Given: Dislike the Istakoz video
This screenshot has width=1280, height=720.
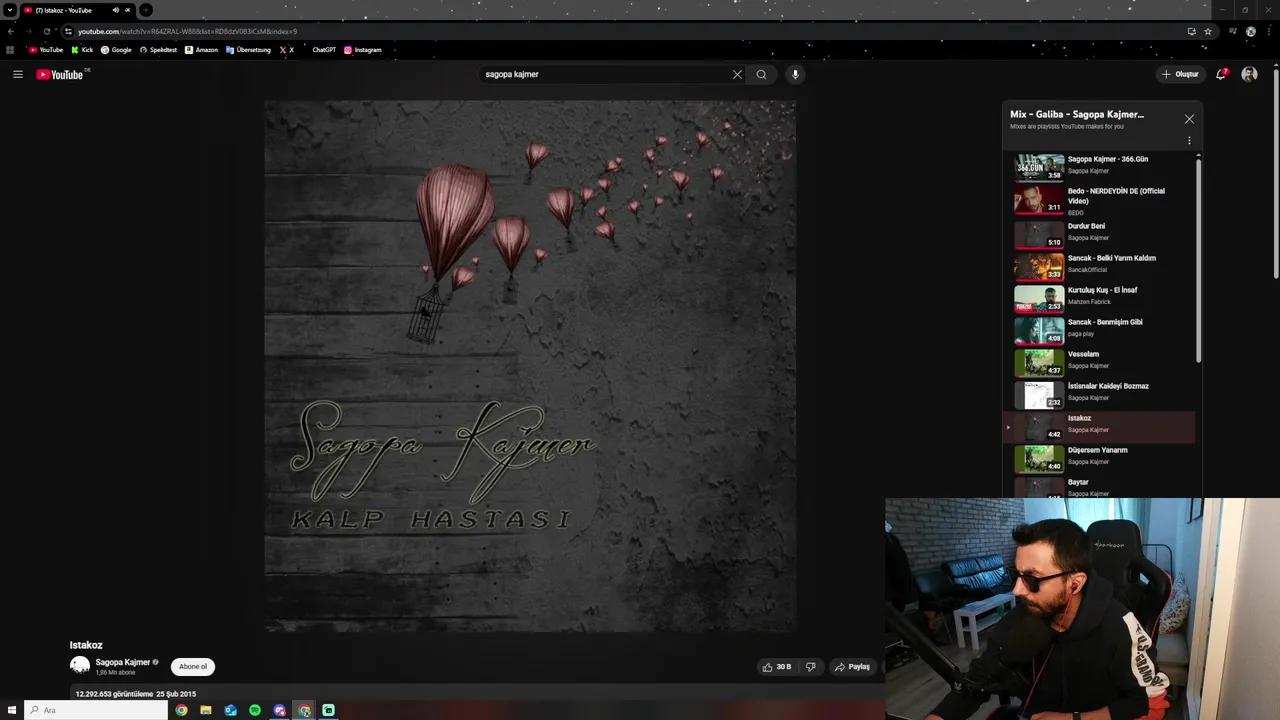Looking at the screenshot, I should click(x=810, y=667).
